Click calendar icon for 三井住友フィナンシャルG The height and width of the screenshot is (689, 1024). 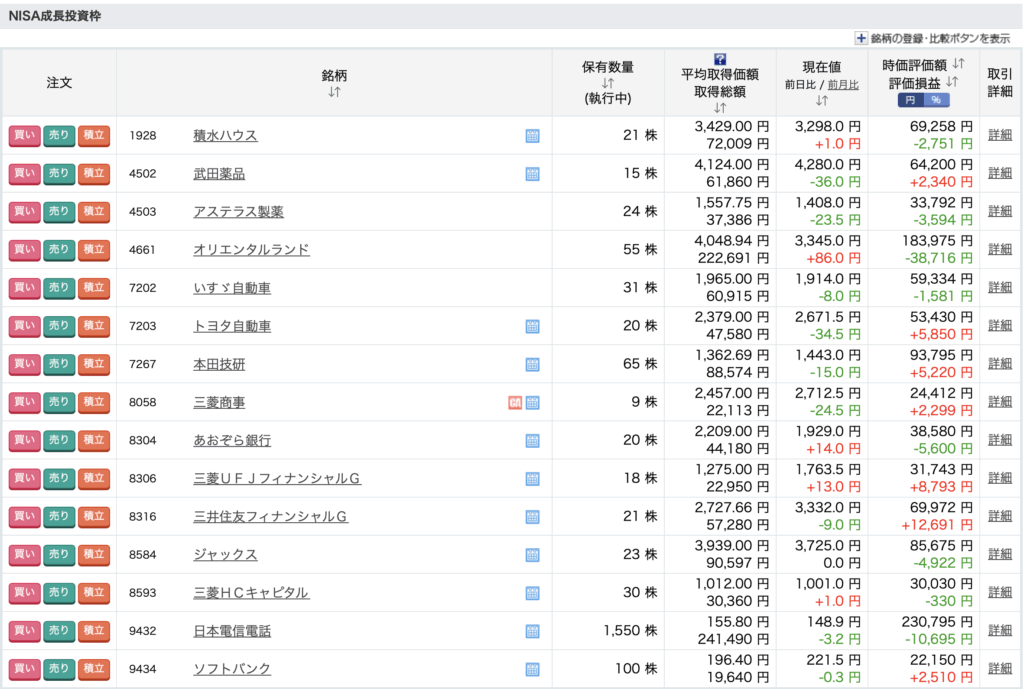click(532, 517)
